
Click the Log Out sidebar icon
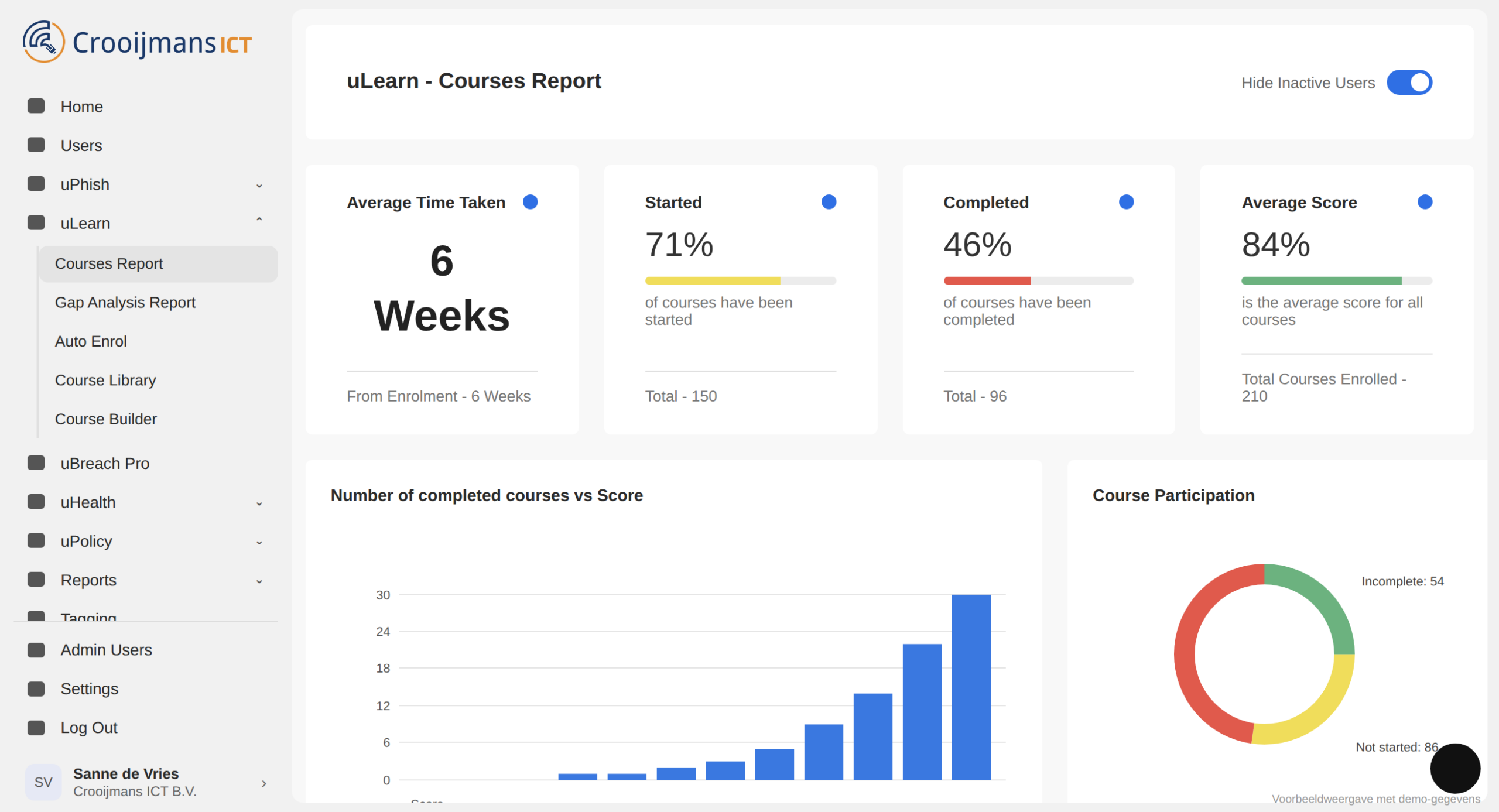point(36,728)
